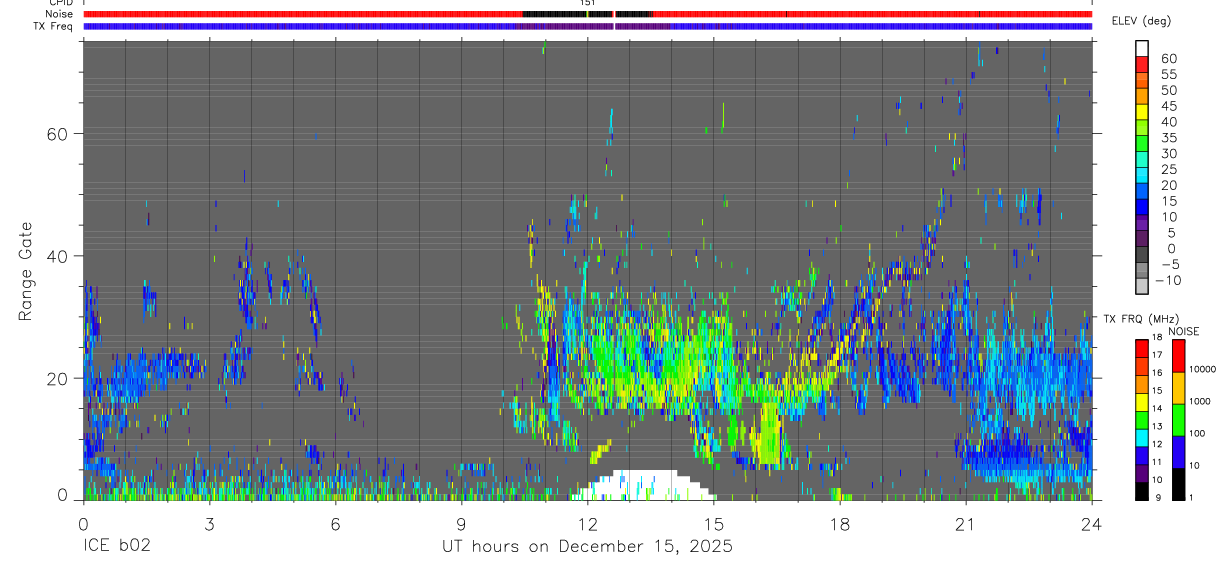
Task: Click the light gray bottom ELEV colorbar segment
Action: 1142,286
